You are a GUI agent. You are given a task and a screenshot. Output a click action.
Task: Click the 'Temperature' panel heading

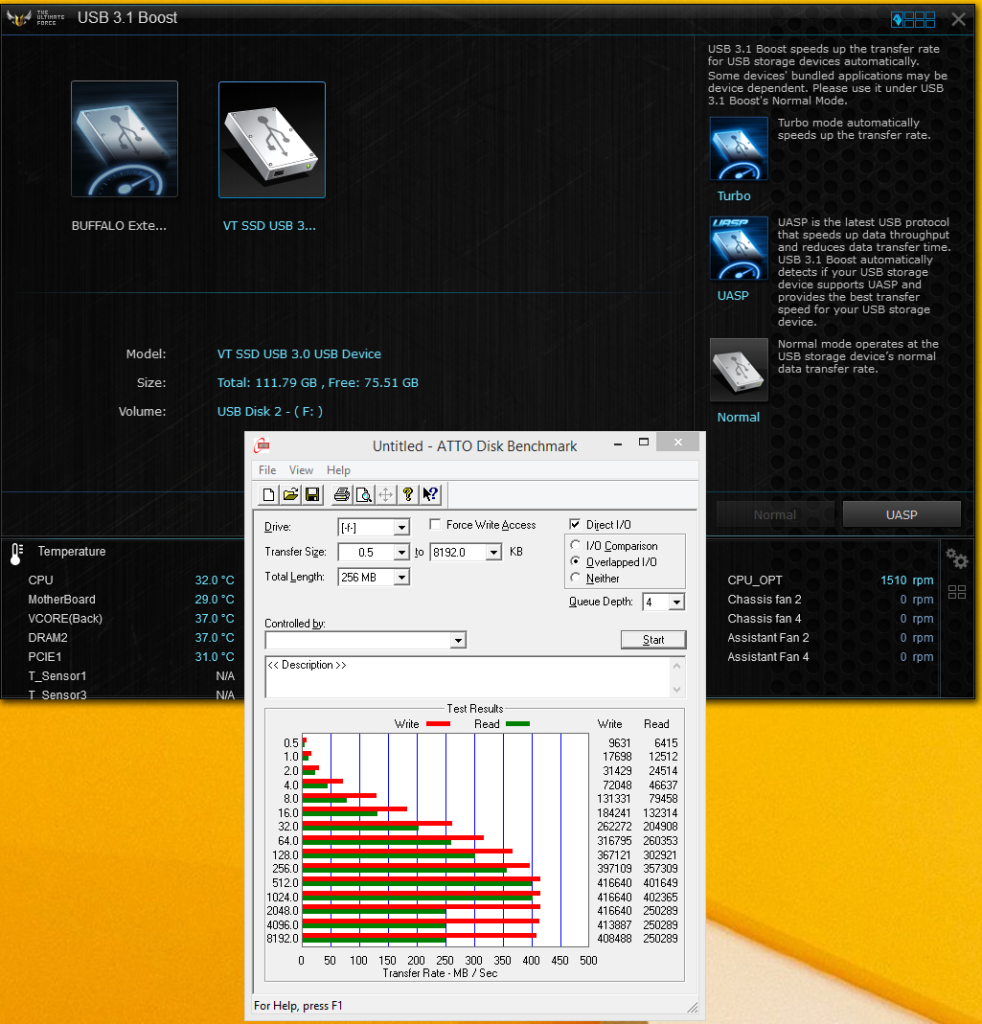(x=72, y=551)
